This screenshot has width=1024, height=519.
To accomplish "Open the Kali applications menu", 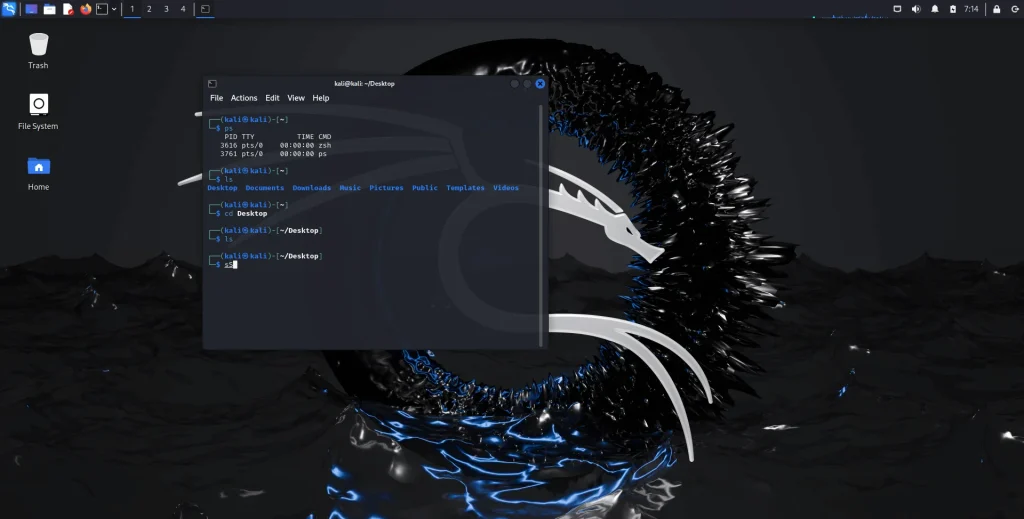I will coord(8,9).
